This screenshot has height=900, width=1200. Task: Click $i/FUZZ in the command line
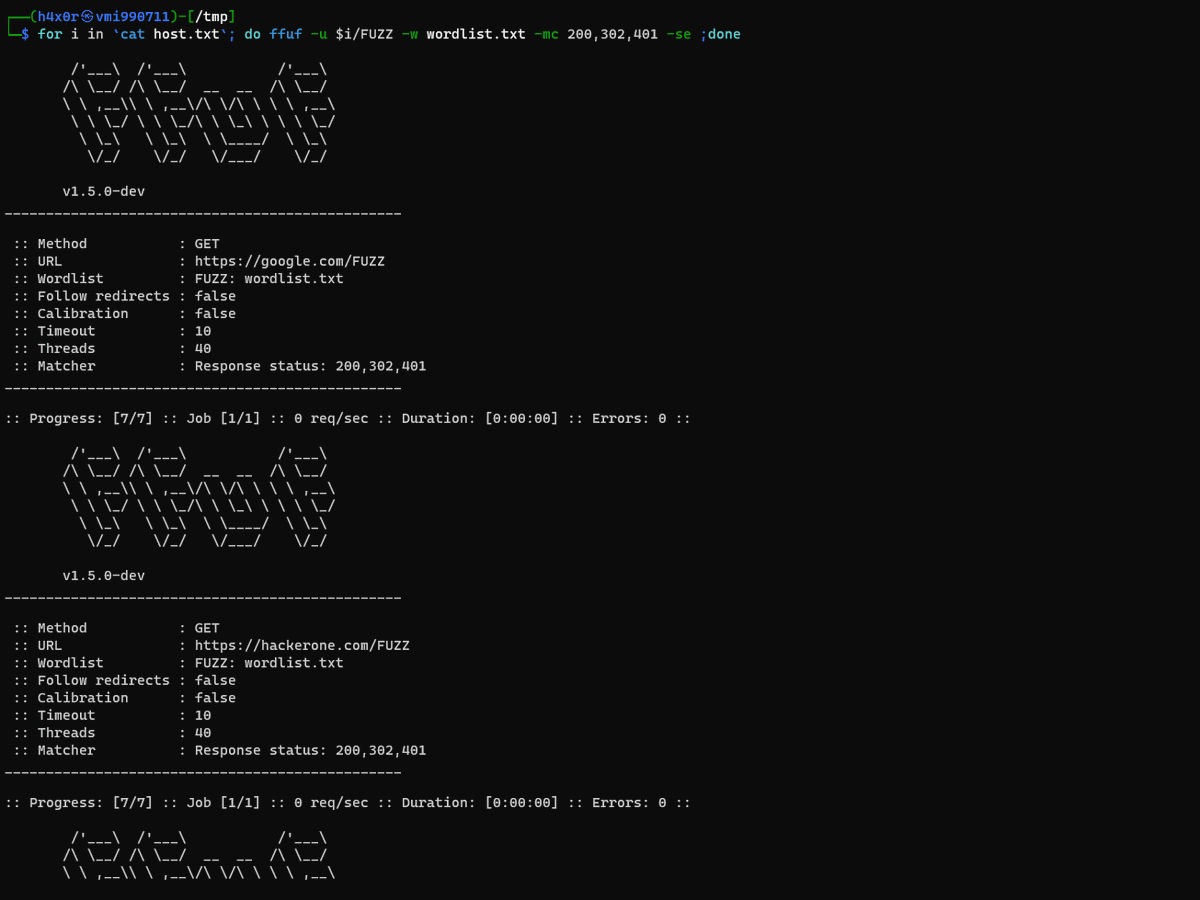click(x=364, y=34)
